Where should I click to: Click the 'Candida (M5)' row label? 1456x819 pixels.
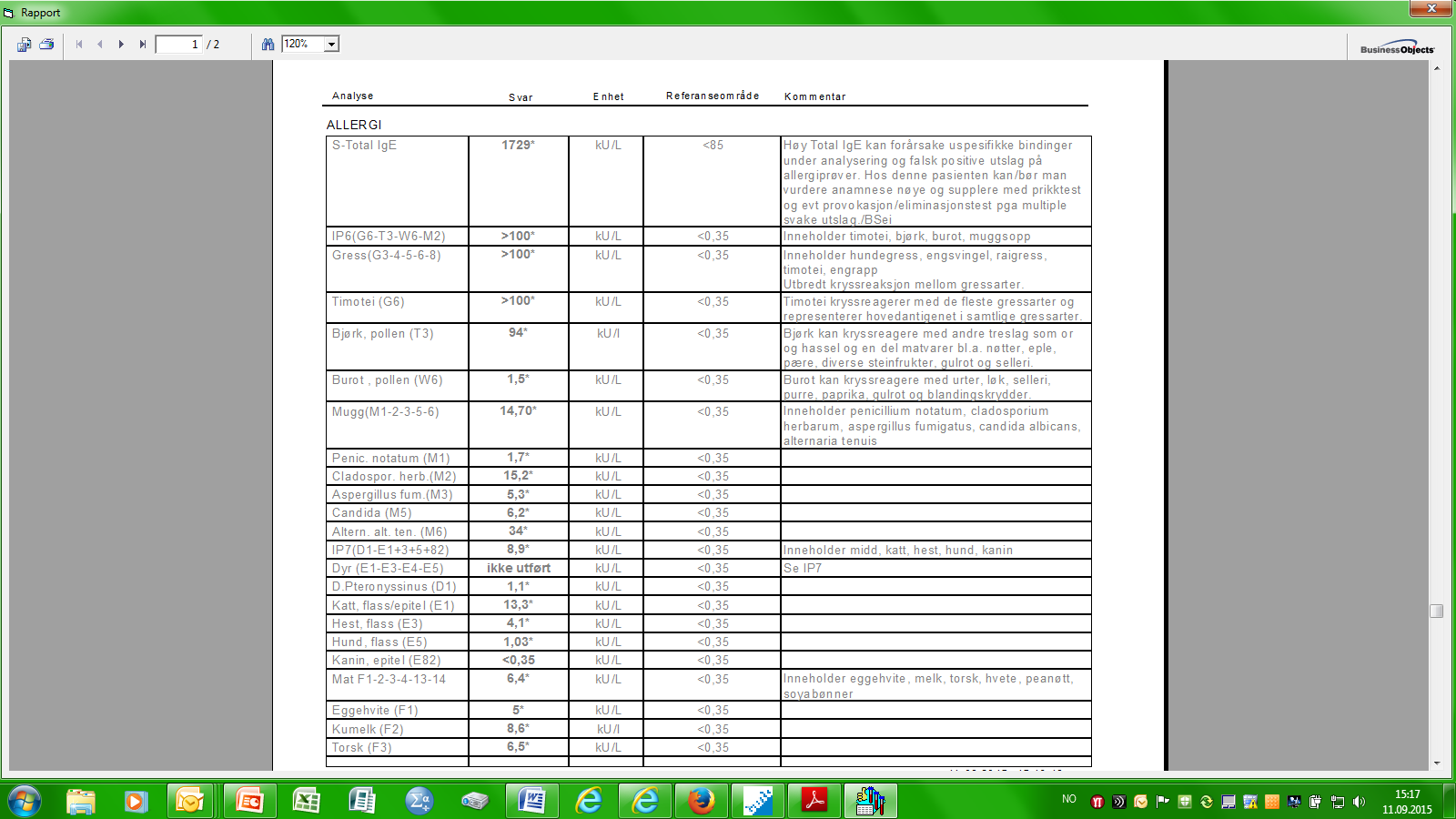point(371,513)
